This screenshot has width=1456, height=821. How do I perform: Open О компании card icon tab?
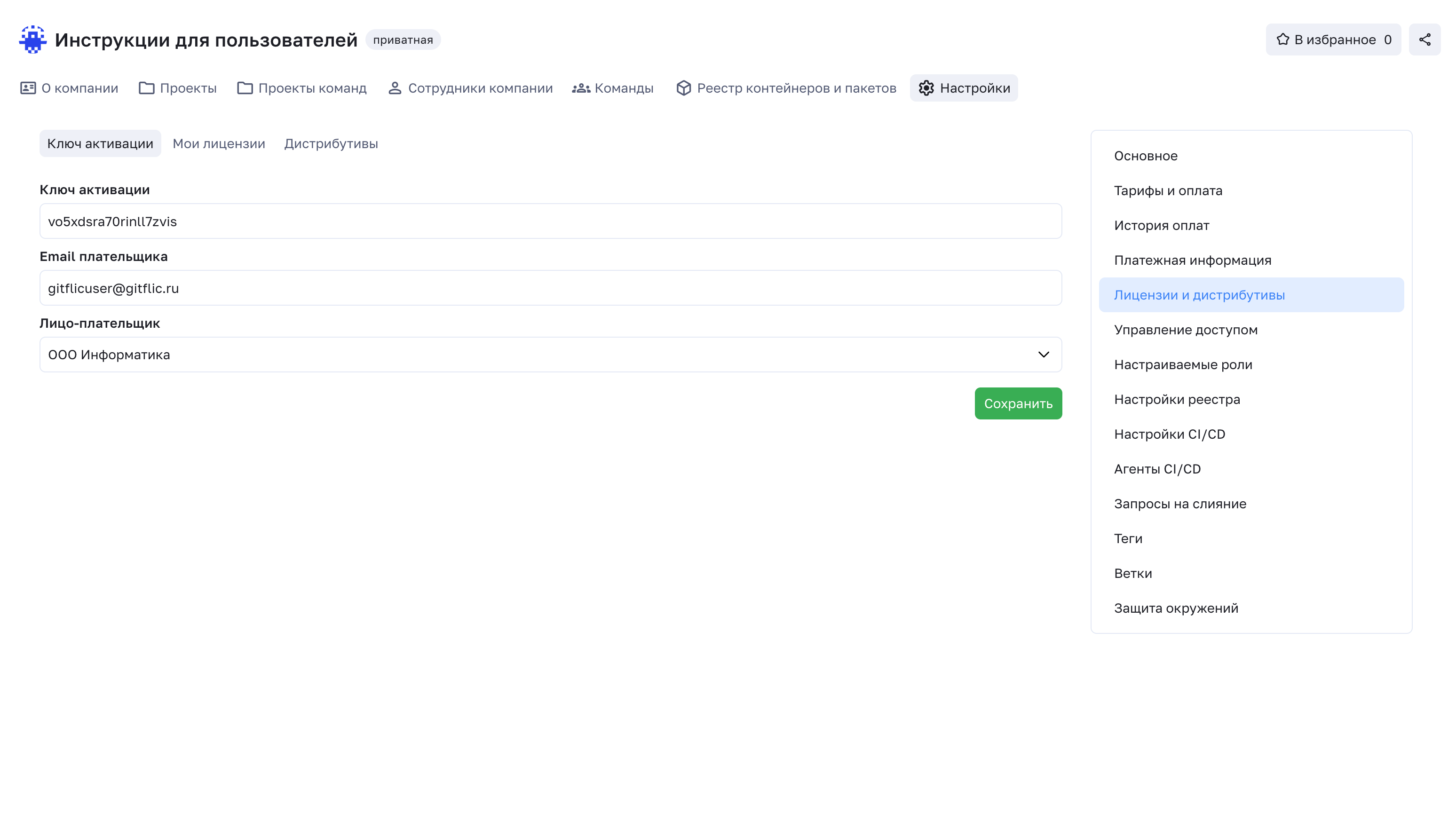point(28,88)
